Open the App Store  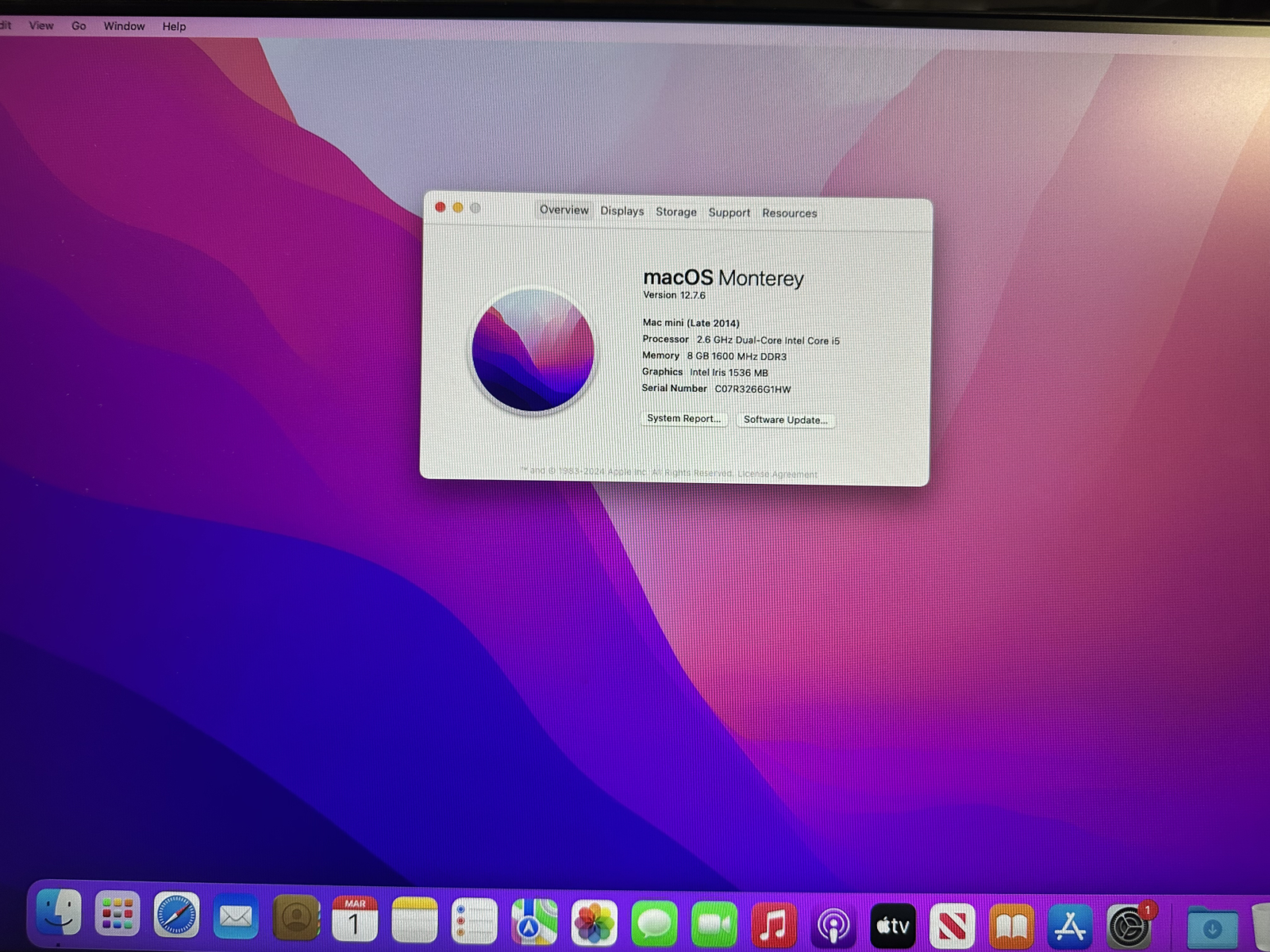coord(1071,927)
